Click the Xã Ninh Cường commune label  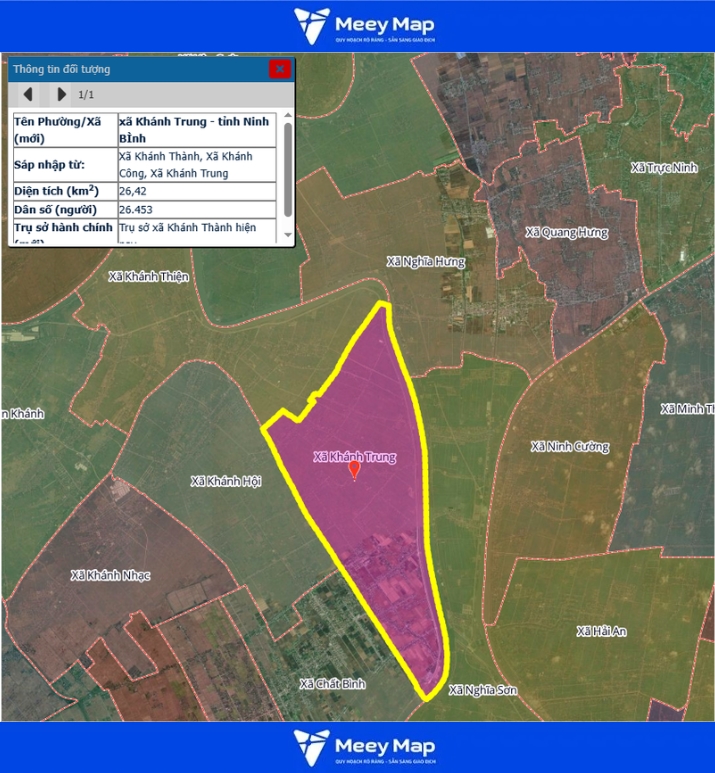click(570, 446)
